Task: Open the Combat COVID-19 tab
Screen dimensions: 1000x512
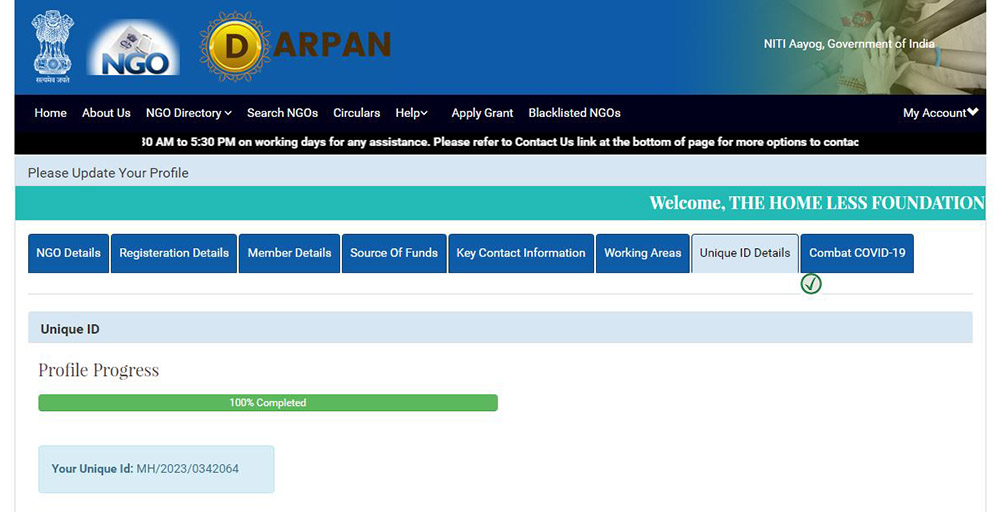Action: point(857,253)
